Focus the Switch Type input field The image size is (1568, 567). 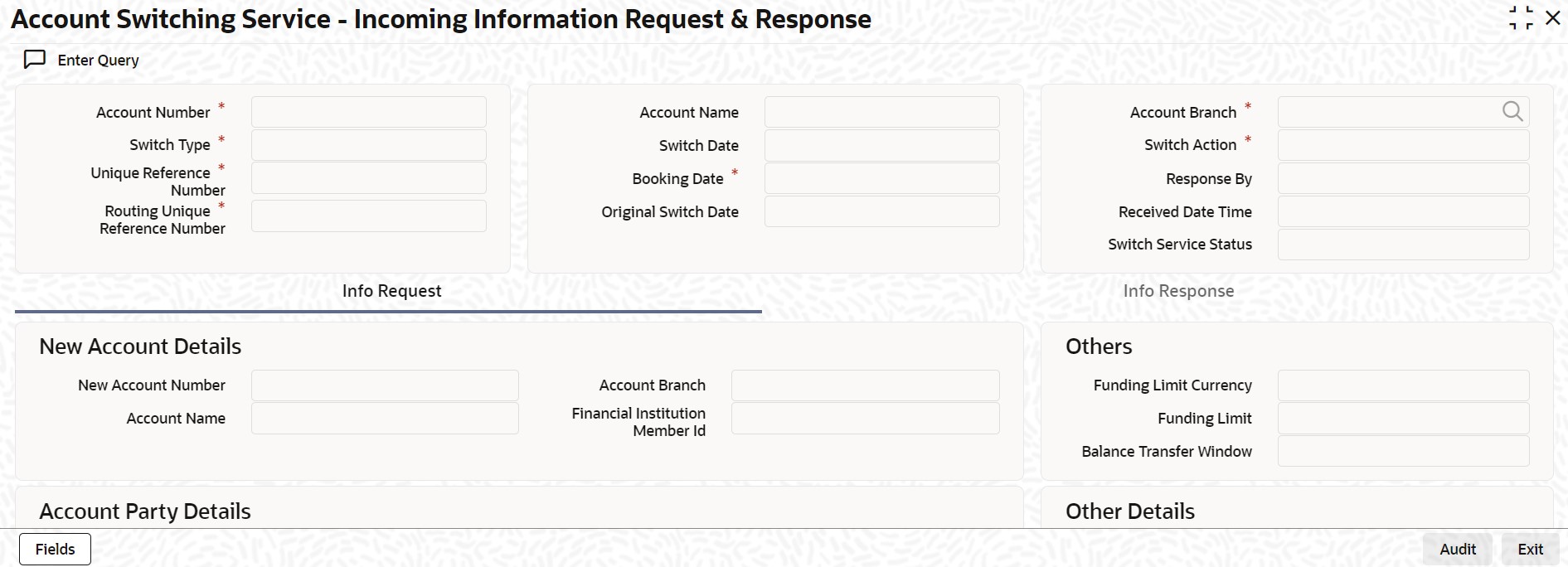(x=368, y=144)
